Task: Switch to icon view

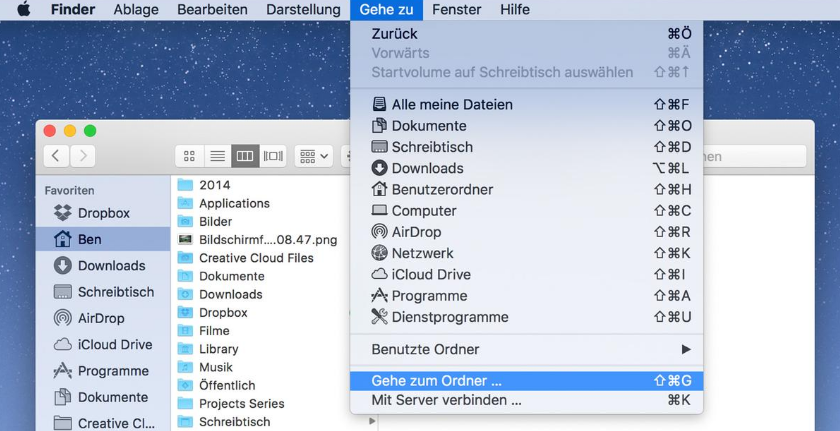Action: pyautogui.click(x=189, y=156)
